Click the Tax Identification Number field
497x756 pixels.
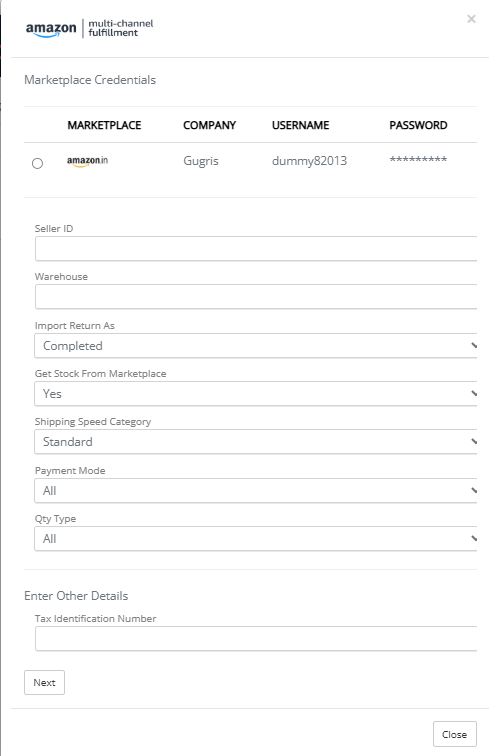point(256,638)
